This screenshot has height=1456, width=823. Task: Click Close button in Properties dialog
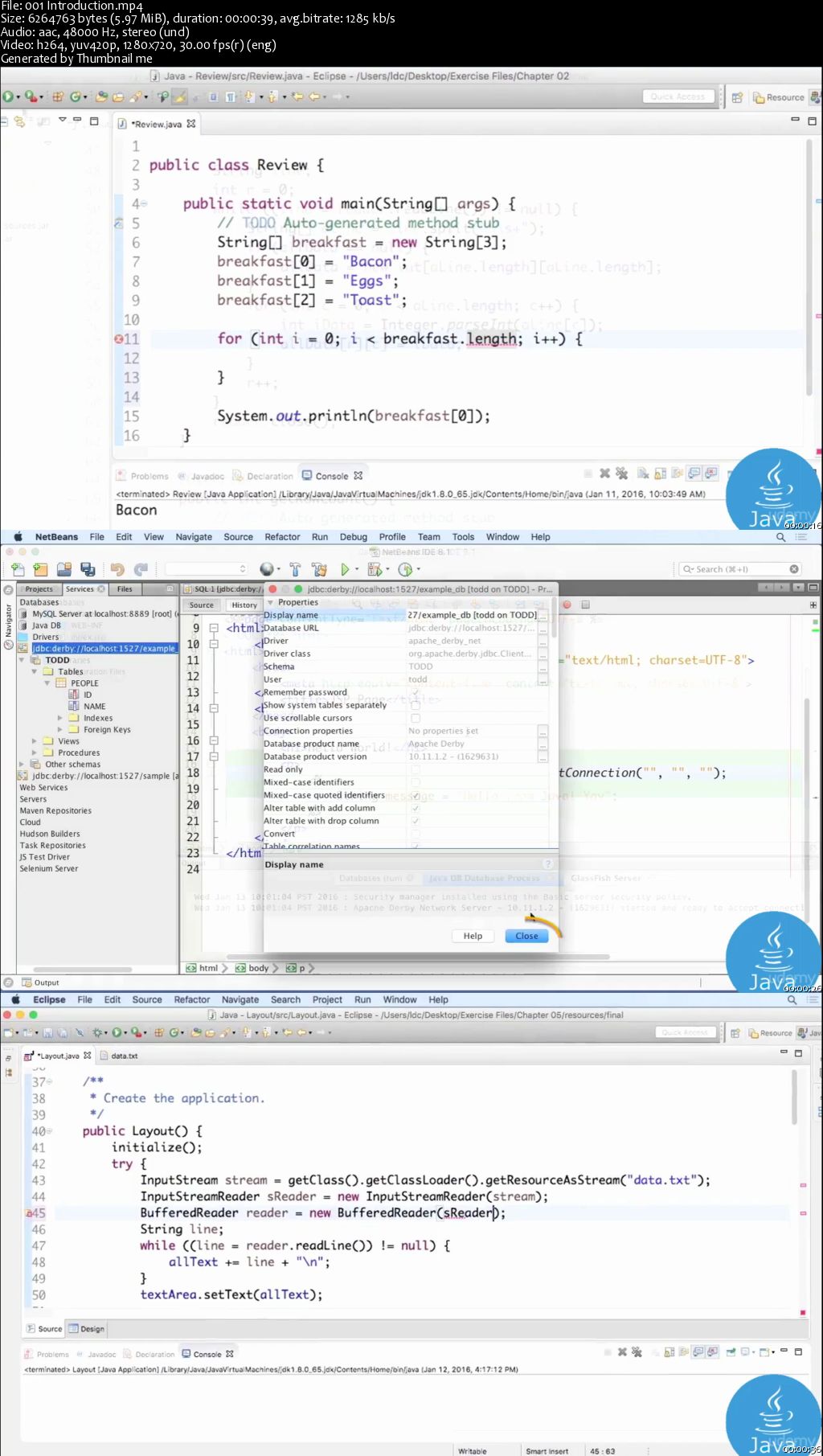point(526,936)
